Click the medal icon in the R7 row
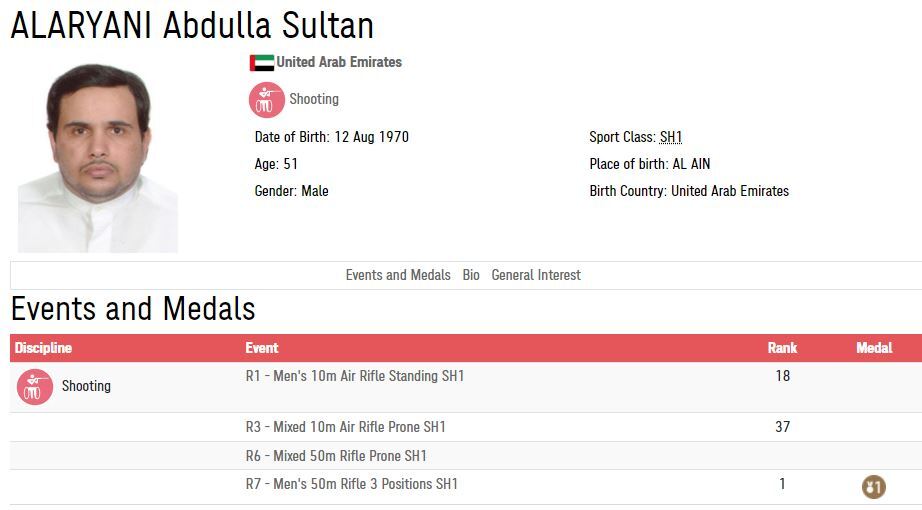 873,487
